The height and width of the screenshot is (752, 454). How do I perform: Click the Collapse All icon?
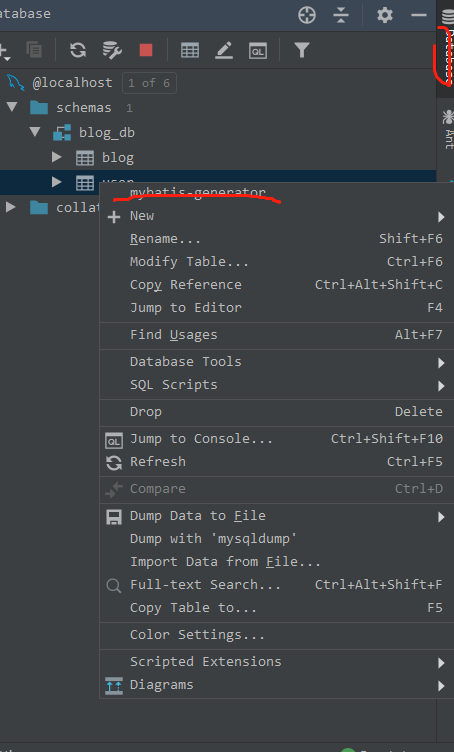pos(341,15)
